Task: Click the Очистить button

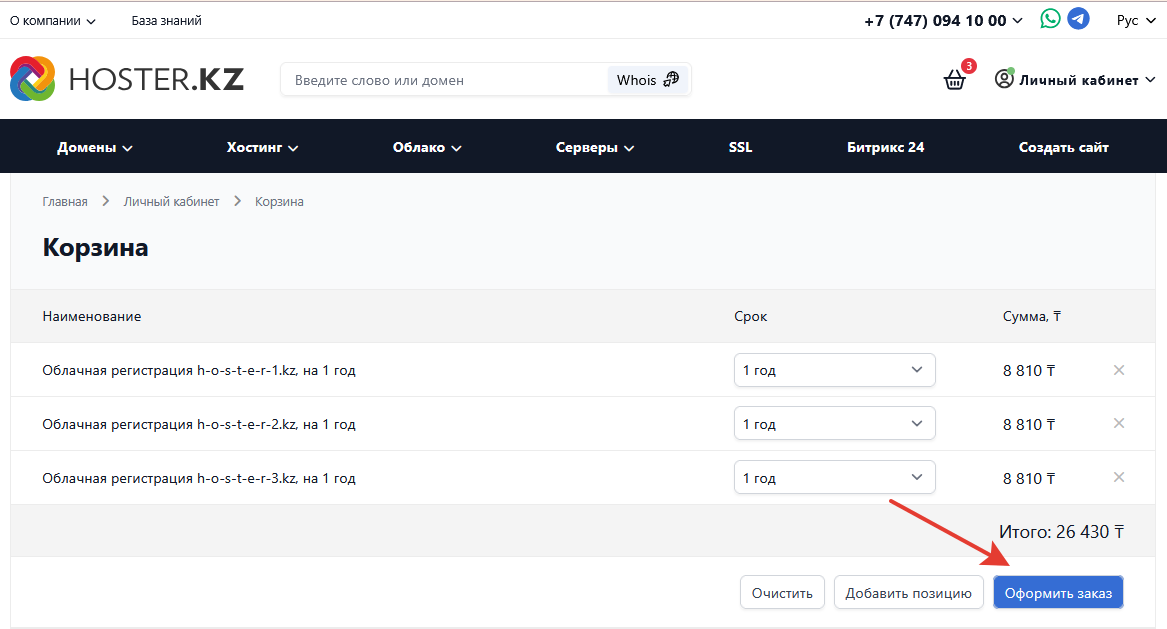Action: coord(782,593)
